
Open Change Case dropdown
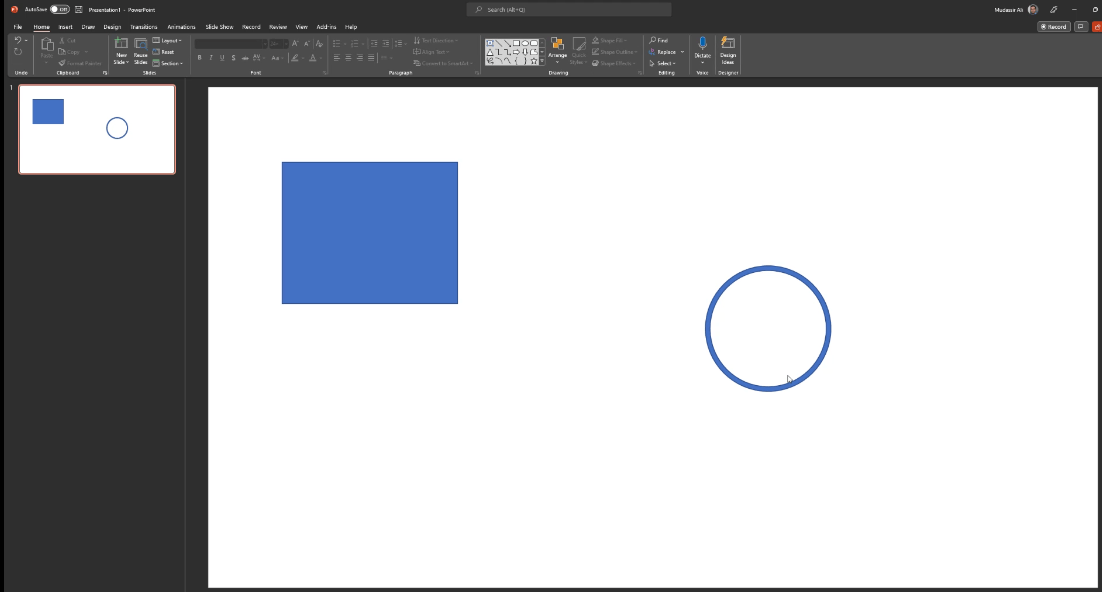(x=276, y=58)
